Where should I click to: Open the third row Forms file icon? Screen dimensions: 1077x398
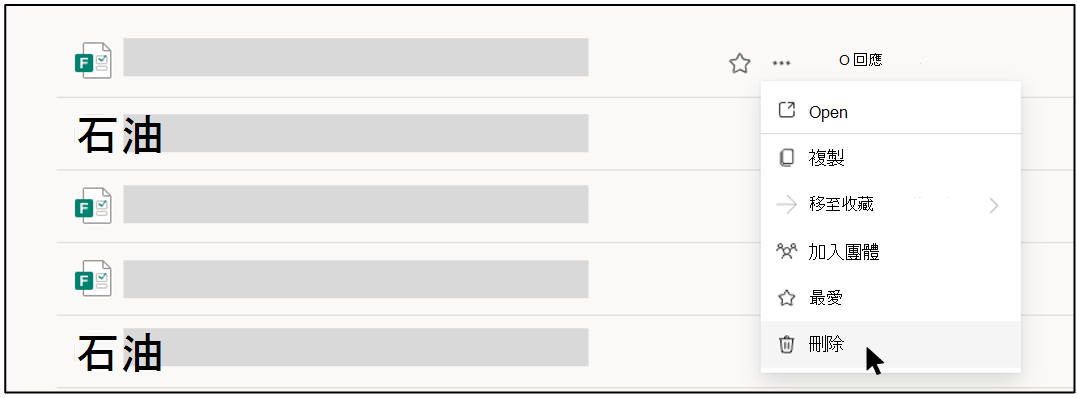[93, 206]
